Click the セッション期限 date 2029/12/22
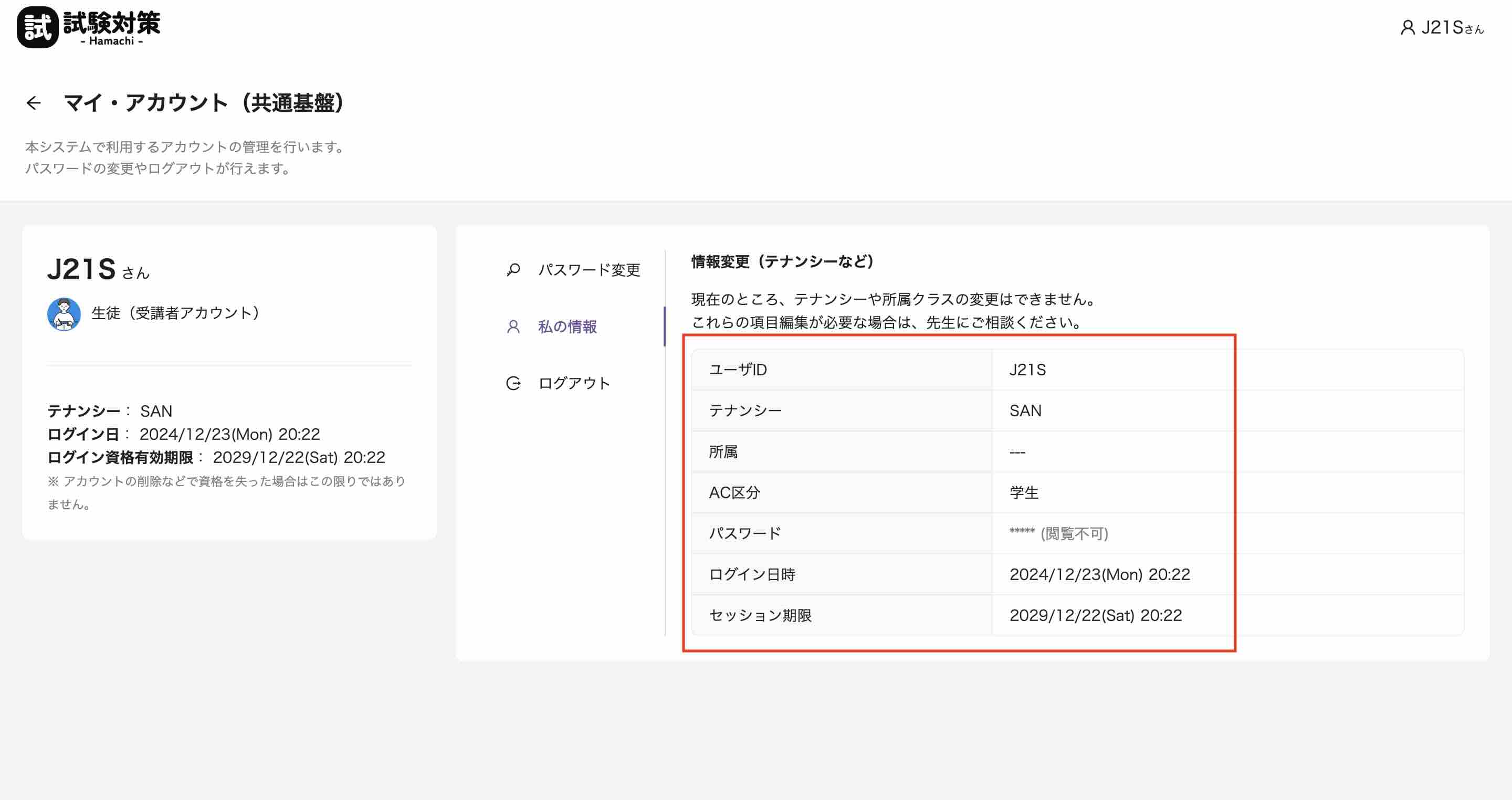Screen dimensions: 1512x800 click(1096, 615)
